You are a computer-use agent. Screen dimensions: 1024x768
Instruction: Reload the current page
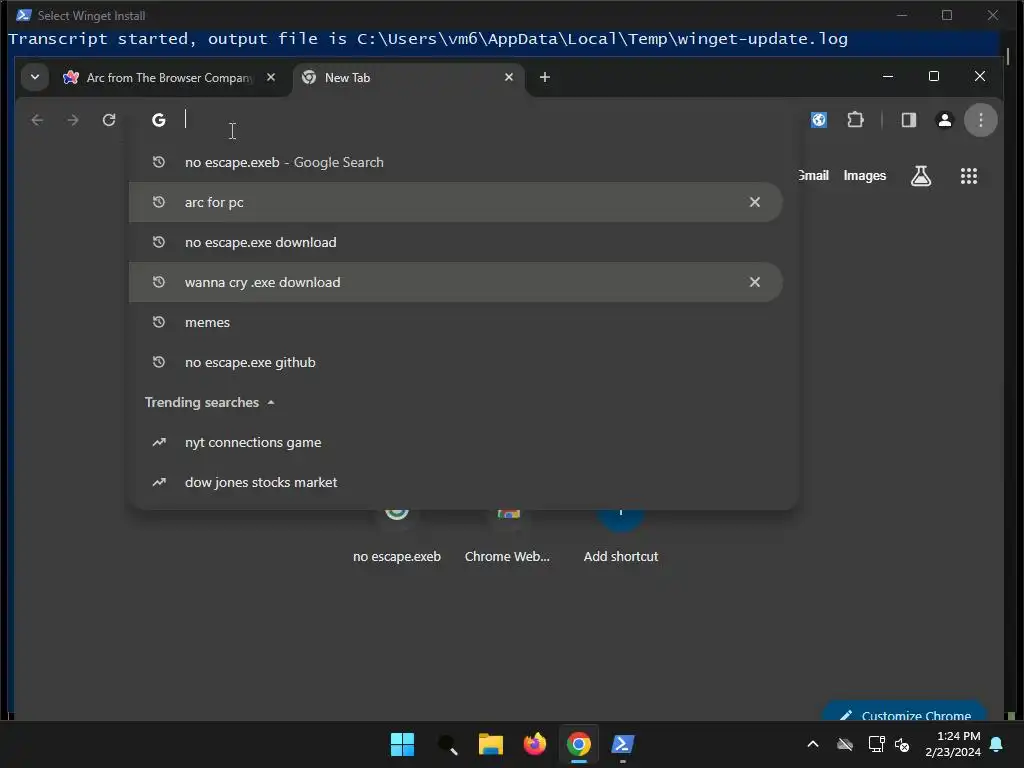tap(109, 120)
